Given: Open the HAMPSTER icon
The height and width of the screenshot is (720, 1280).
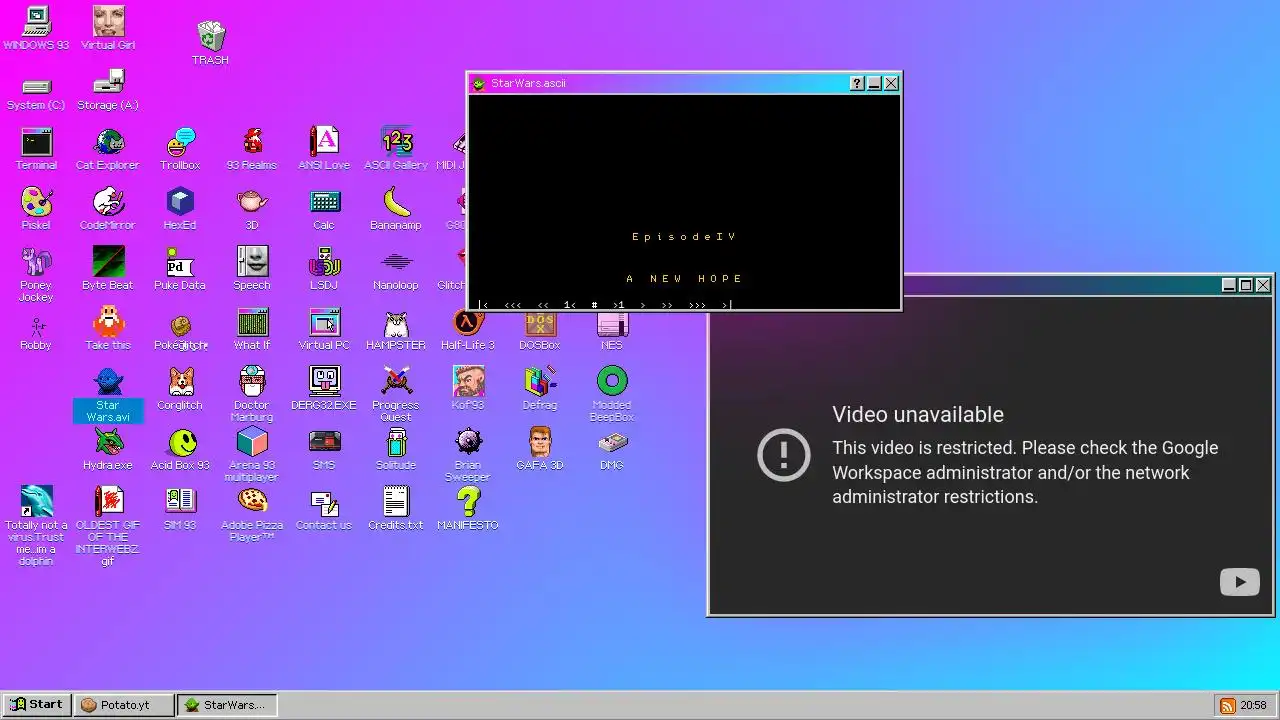Looking at the screenshot, I should pyautogui.click(x=396, y=329).
